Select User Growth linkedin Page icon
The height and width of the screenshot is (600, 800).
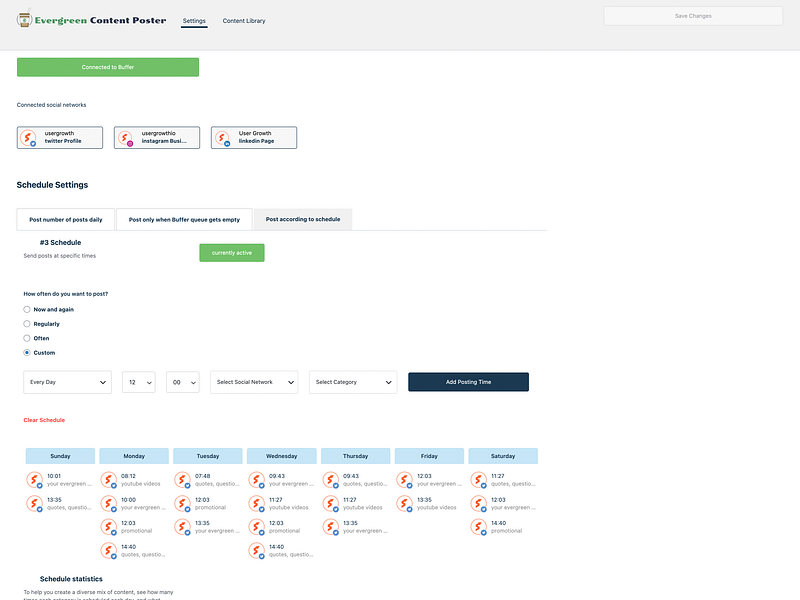(x=222, y=138)
